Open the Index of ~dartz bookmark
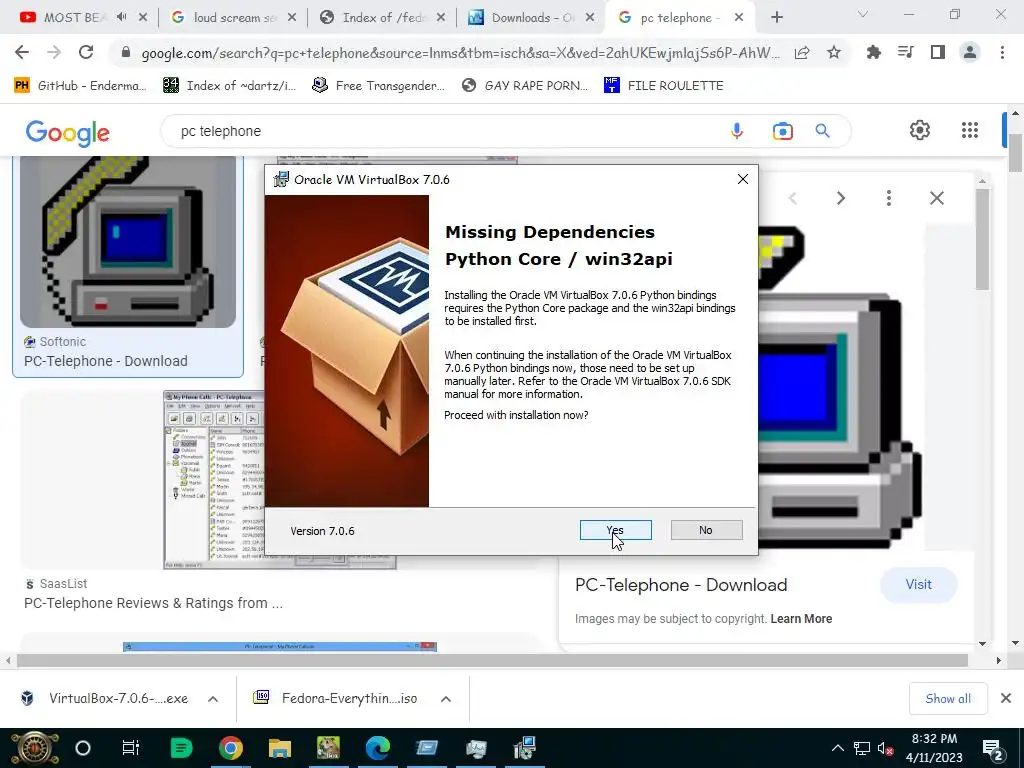 coord(230,86)
